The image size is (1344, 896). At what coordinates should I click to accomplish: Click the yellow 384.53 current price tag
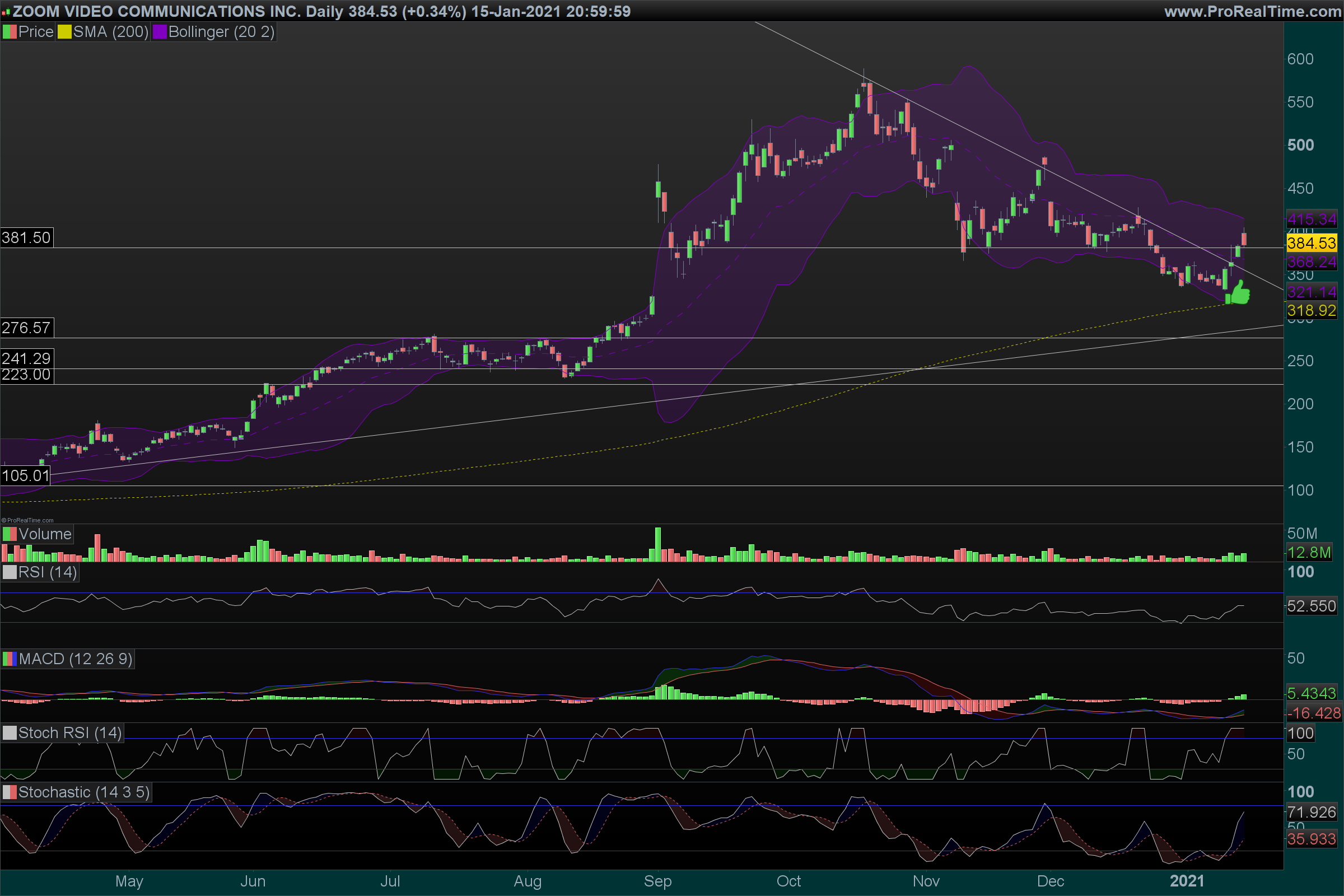(x=1311, y=244)
